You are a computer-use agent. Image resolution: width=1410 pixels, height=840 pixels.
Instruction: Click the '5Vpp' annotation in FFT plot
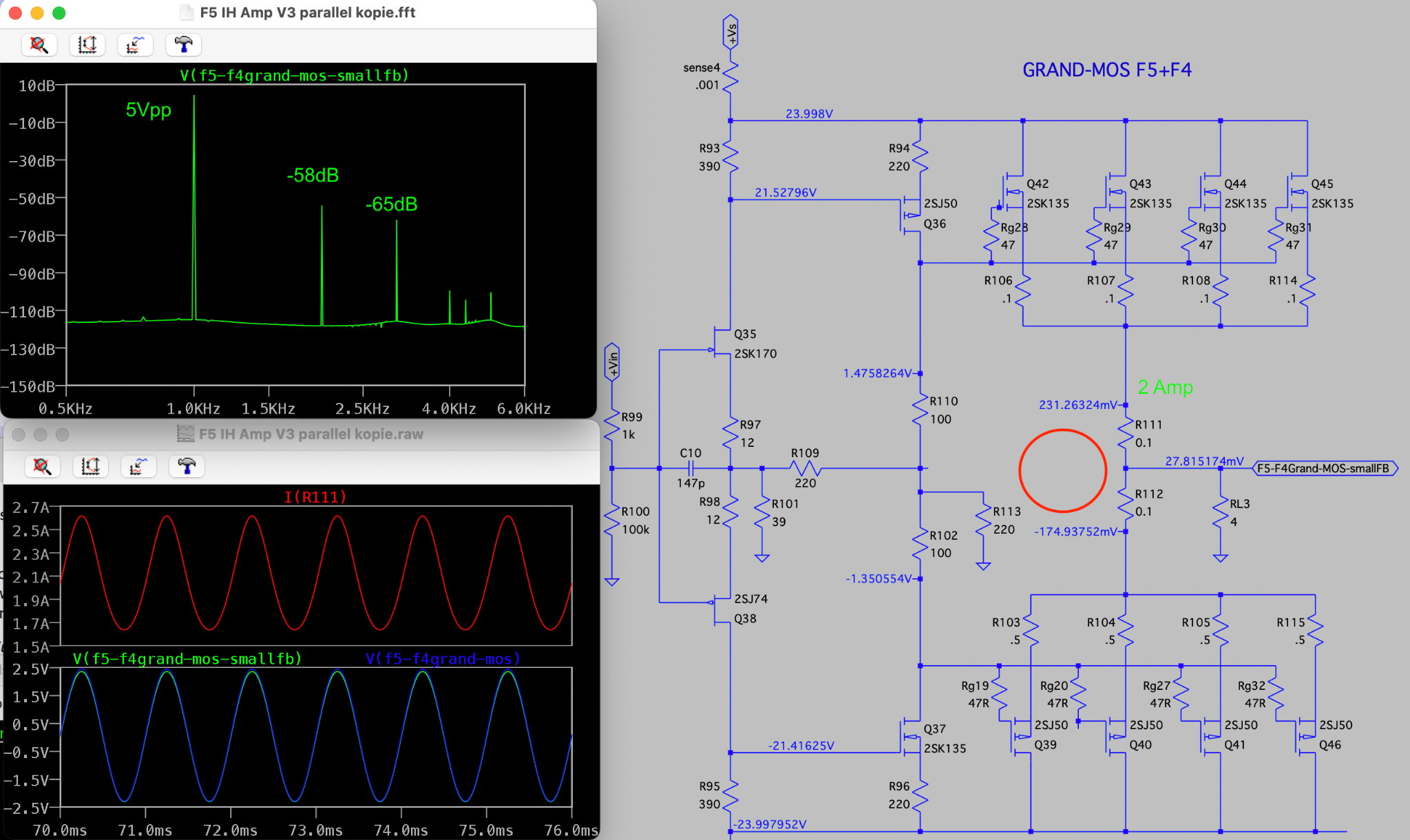point(149,109)
